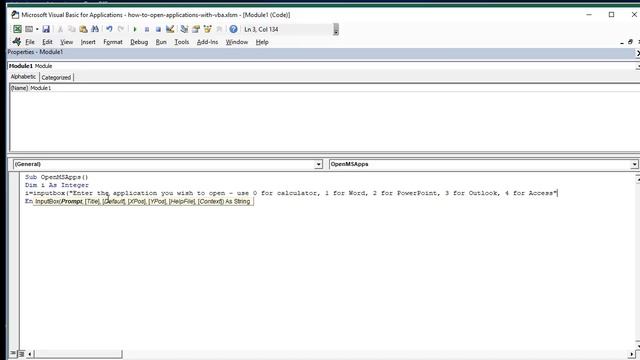The height and width of the screenshot is (360, 640).
Task: Switch to the Categorized properties tab
Action: click(56, 77)
